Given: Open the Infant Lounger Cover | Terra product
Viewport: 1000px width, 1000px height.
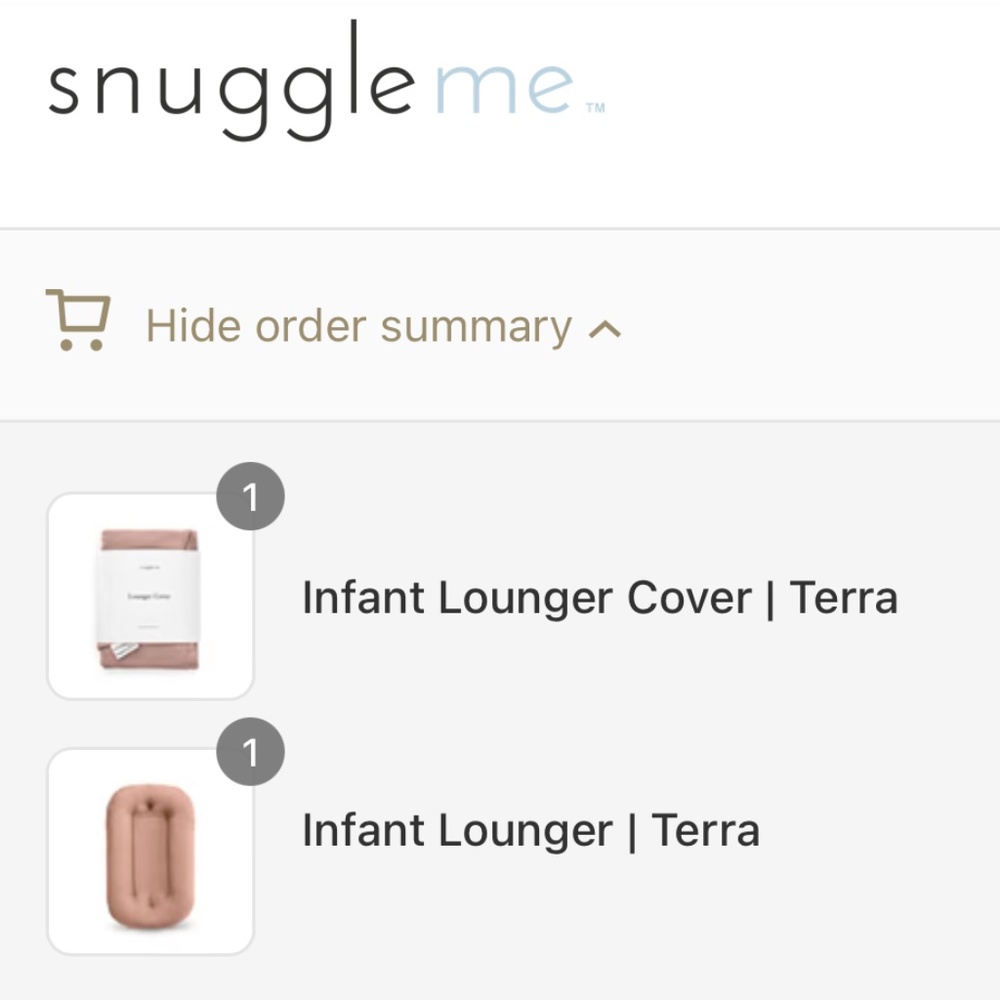Looking at the screenshot, I should pyautogui.click(x=600, y=597).
